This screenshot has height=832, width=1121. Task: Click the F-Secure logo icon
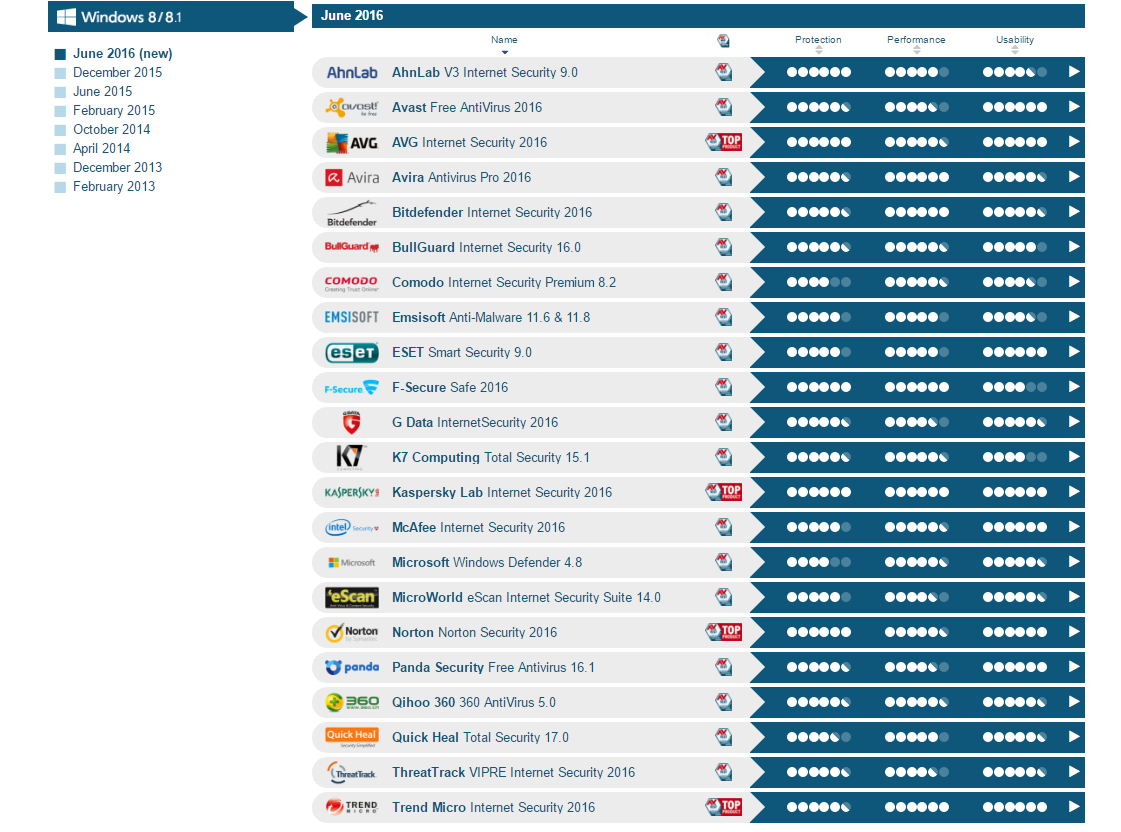point(352,388)
